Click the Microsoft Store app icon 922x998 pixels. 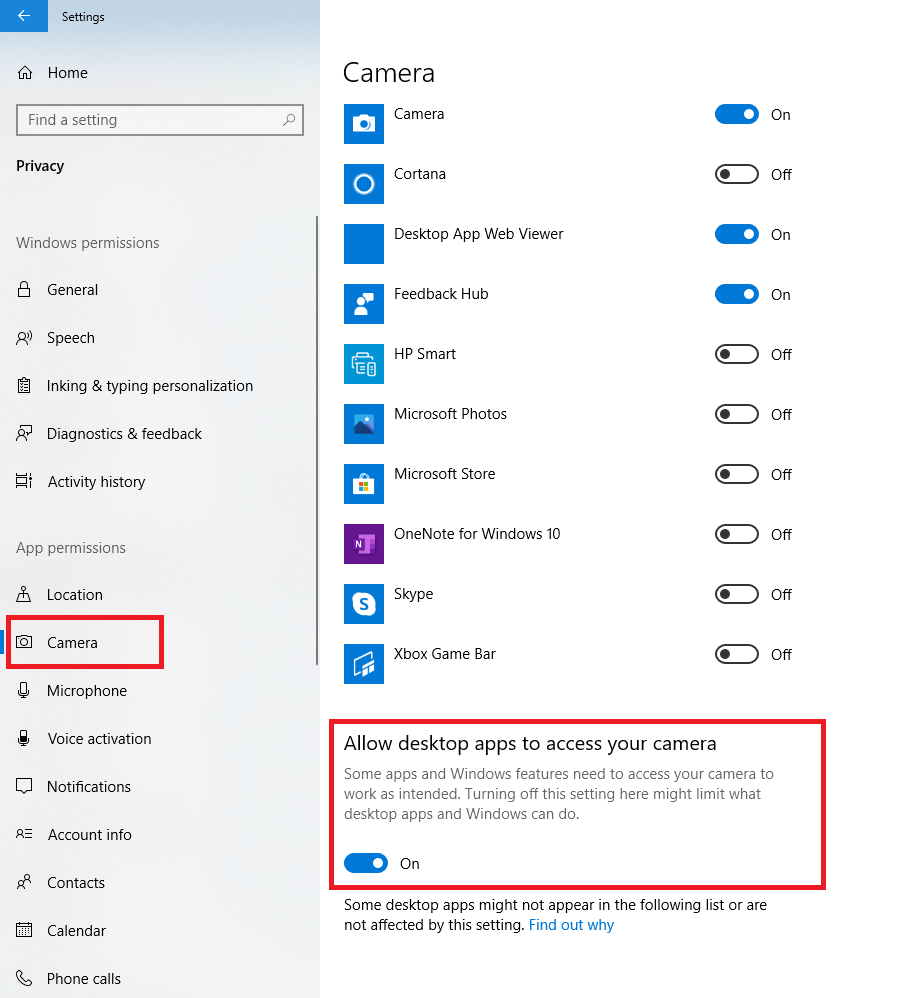(364, 483)
